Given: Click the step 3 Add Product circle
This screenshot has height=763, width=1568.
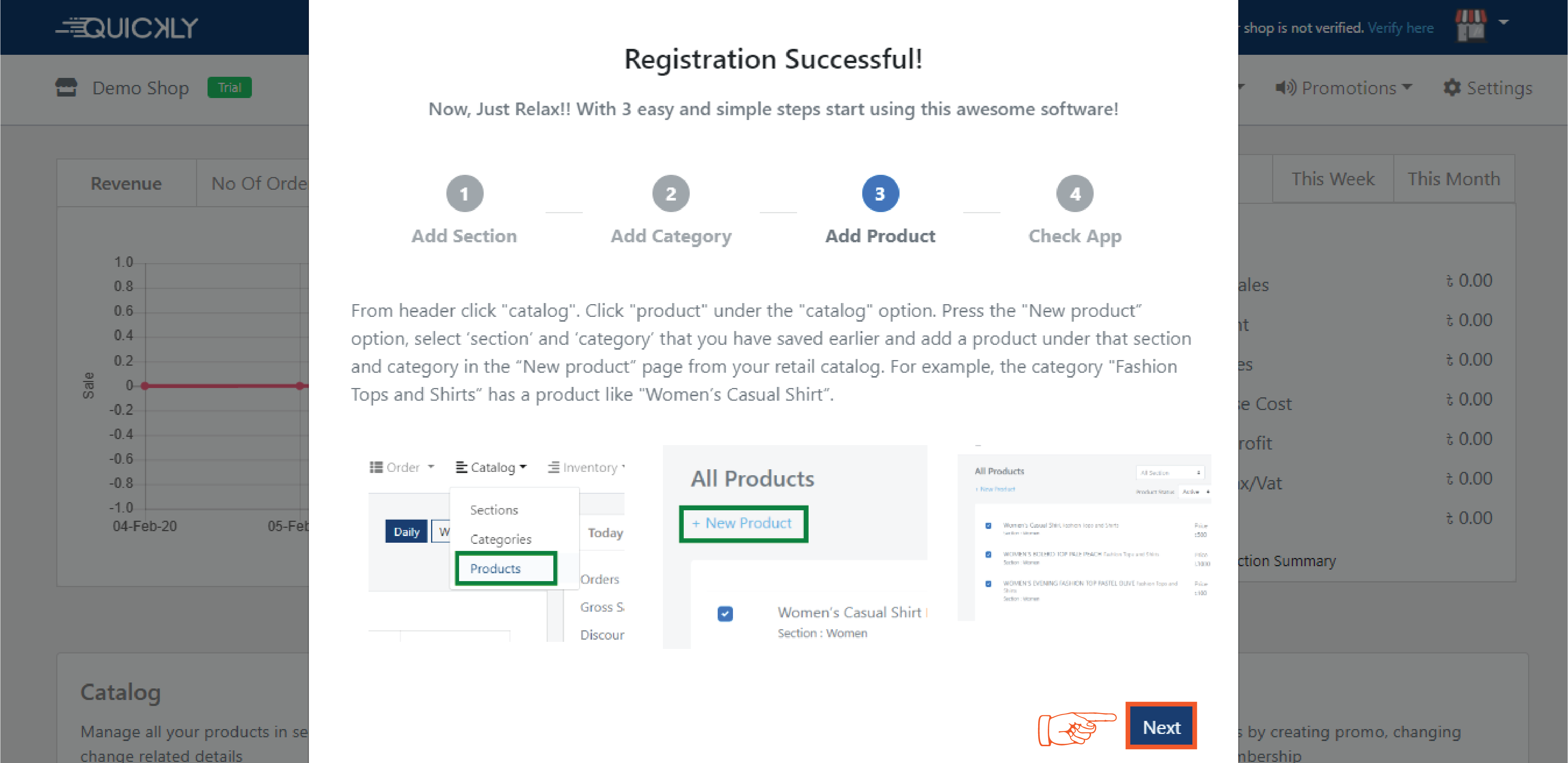Looking at the screenshot, I should point(879,194).
